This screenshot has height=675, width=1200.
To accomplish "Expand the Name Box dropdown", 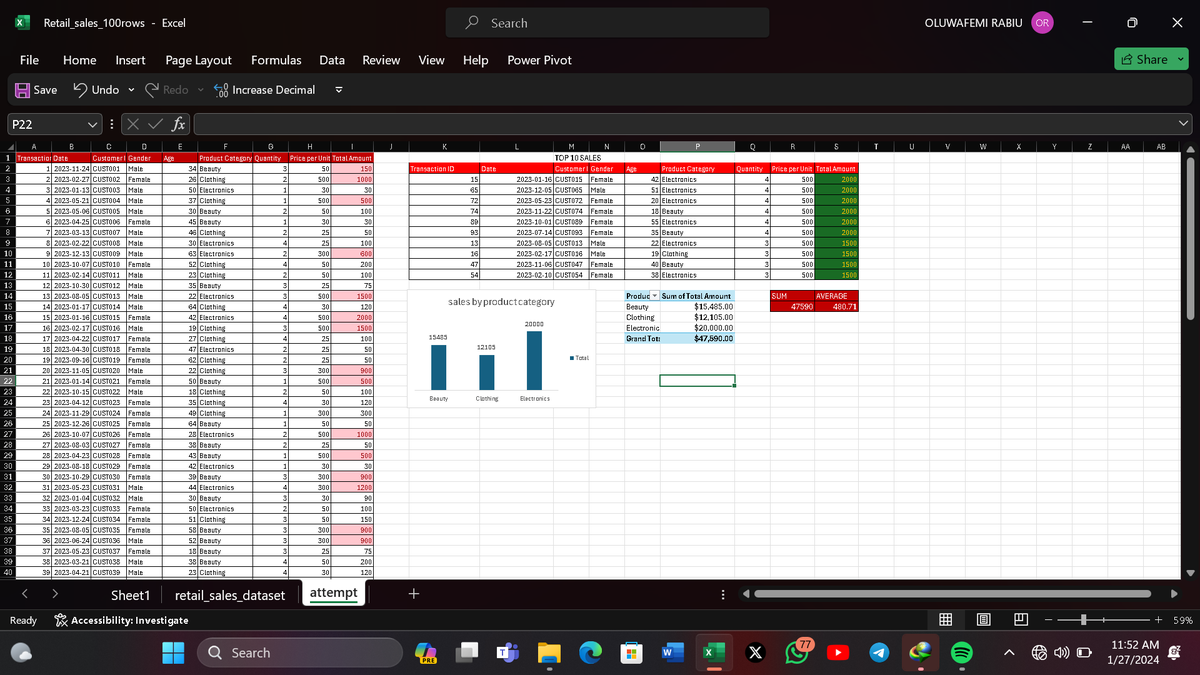I will [93, 125].
